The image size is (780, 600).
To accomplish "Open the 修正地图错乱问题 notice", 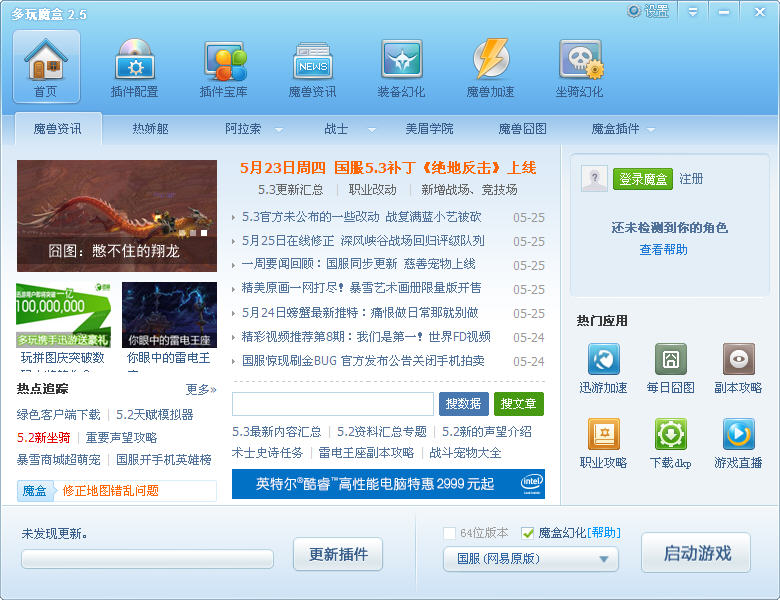I will pos(110,491).
